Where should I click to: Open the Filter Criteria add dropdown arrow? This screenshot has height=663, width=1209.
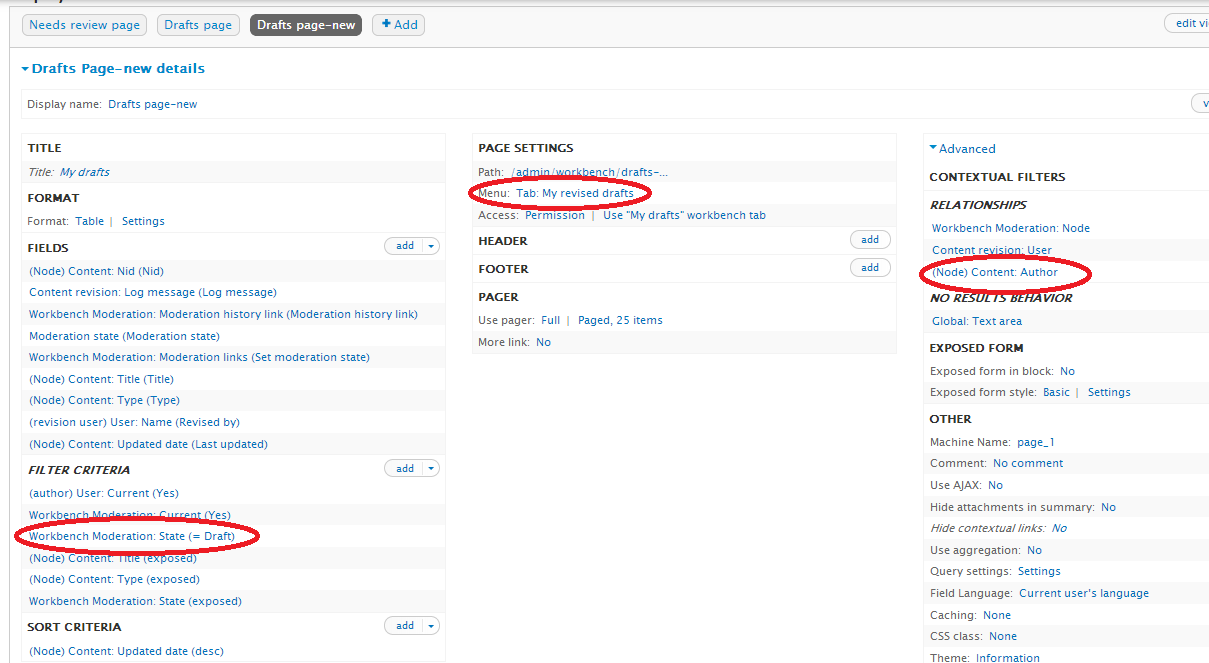click(x=431, y=469)
